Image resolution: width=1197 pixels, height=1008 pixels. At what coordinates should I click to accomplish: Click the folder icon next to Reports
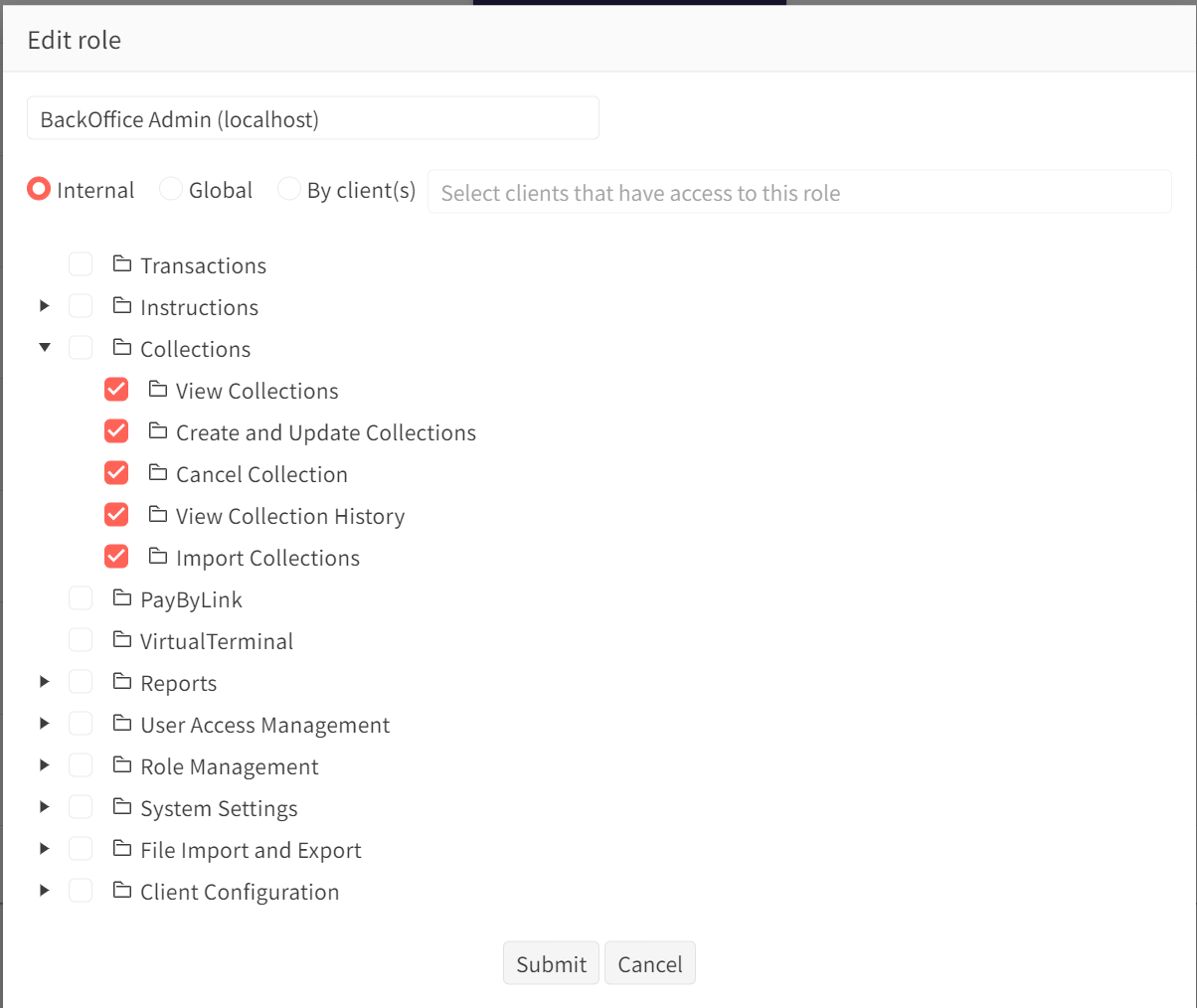122,682
